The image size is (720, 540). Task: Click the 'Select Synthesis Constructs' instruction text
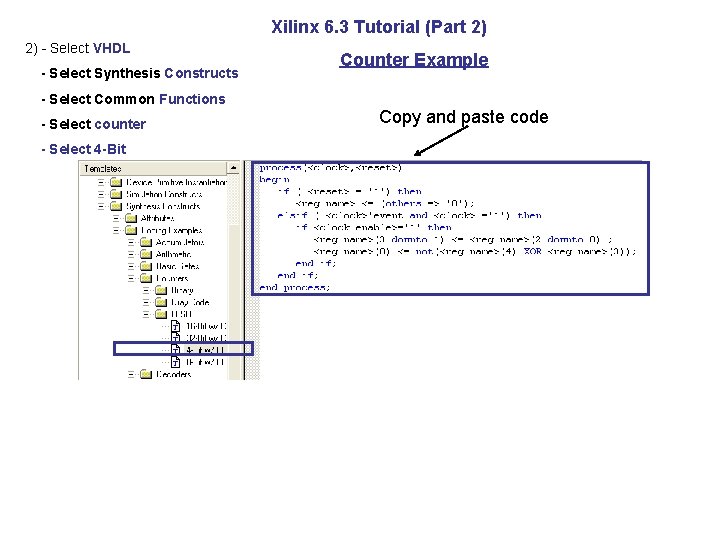point(144,73)
